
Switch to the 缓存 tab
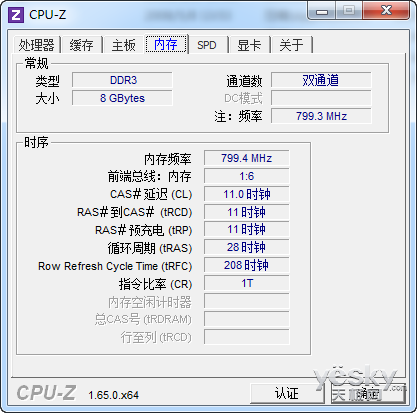pos(82,45)
